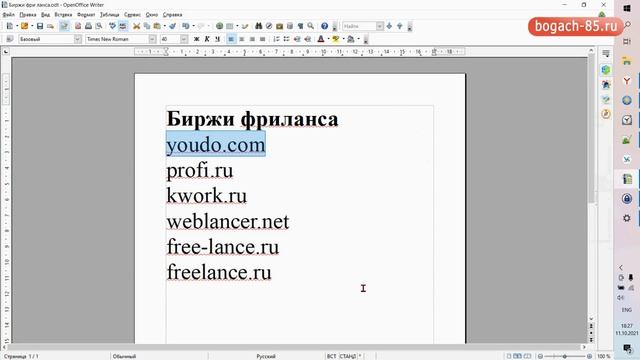Open Paste special dropdown arrow
This screenshot has width=640, height=360.
pyautogui.click(x=164, y=26)
